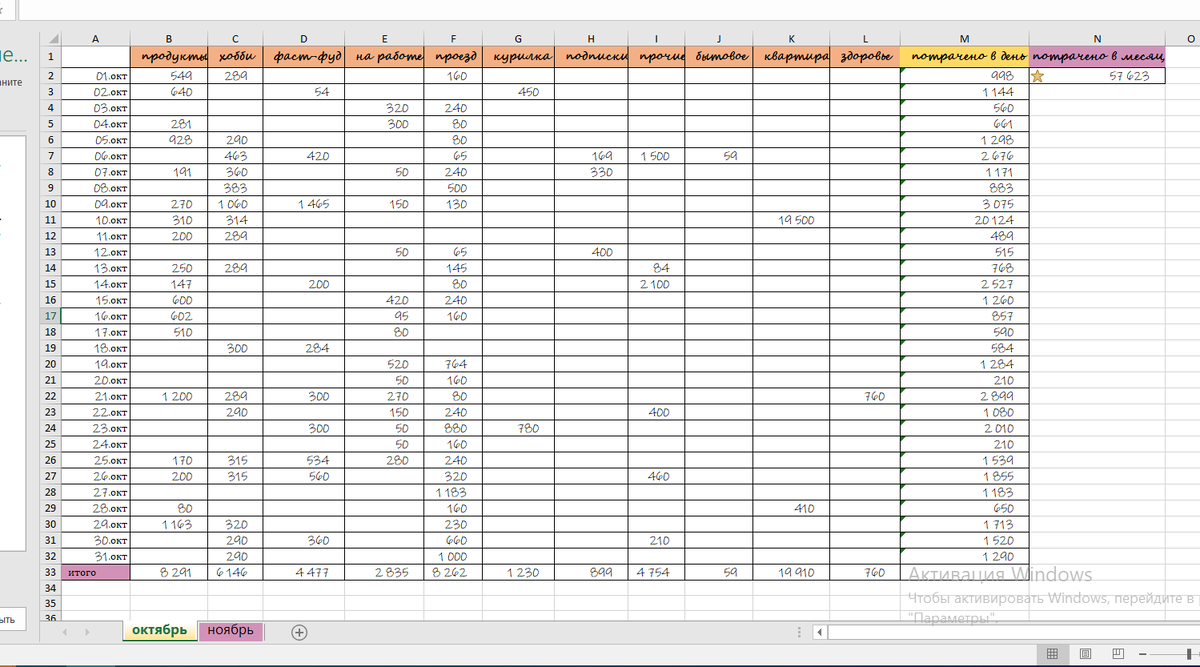Select the 169 подписки cell
Viewport: 1200px width, 667px height.
[591, 156]
